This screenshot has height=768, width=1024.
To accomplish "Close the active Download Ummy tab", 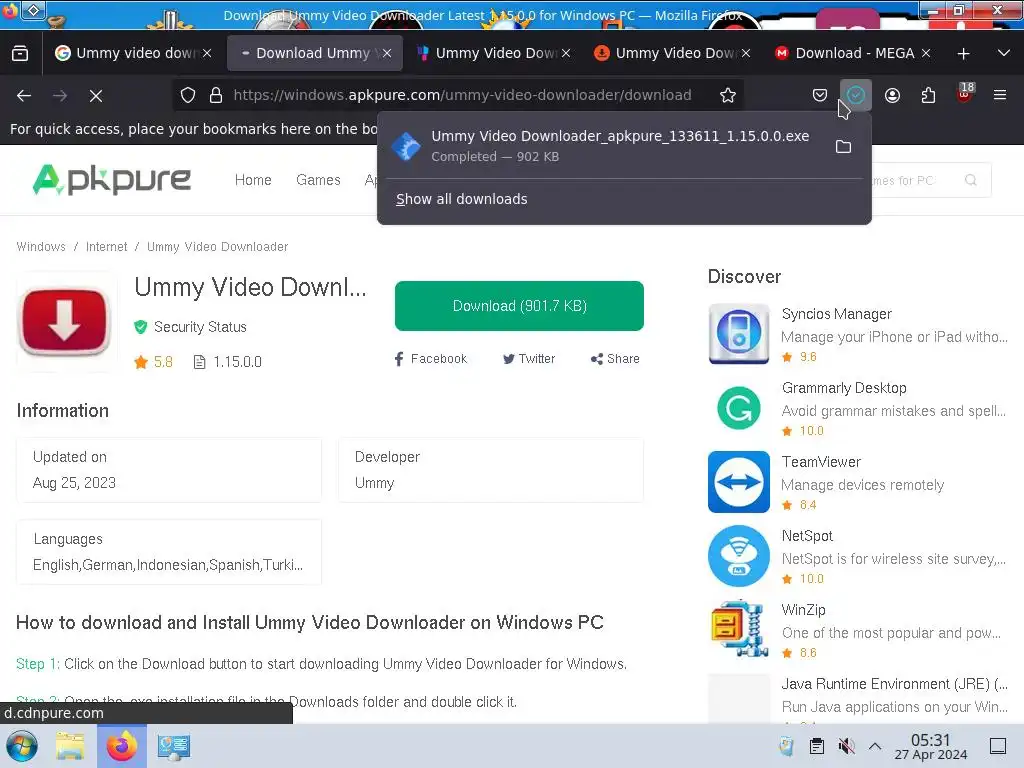I will [x=387, y=54].
